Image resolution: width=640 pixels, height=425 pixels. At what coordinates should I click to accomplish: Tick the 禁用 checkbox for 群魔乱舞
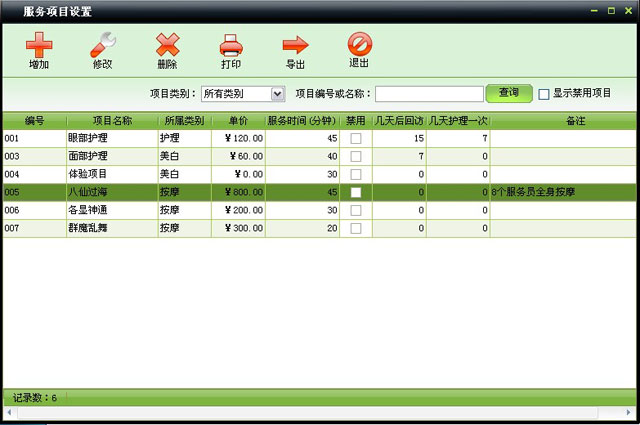click(x=355, y=228)
